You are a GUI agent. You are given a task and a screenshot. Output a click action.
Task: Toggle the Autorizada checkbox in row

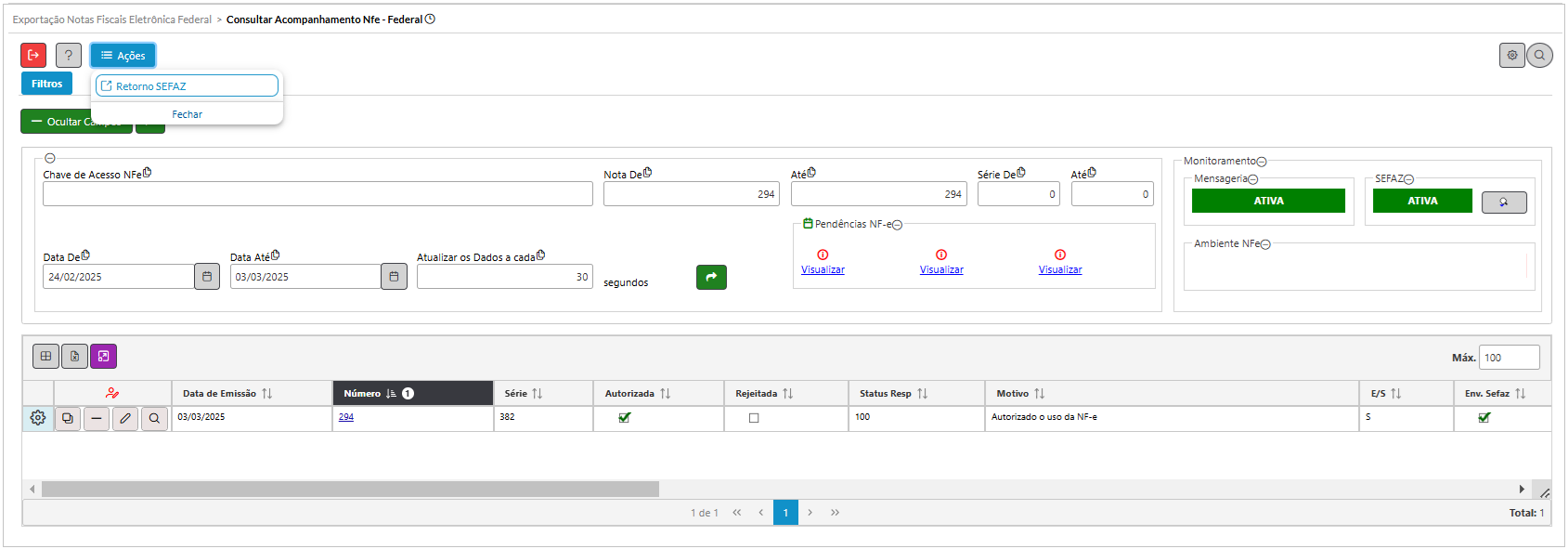pyautogui.click(x=625, y=418)
